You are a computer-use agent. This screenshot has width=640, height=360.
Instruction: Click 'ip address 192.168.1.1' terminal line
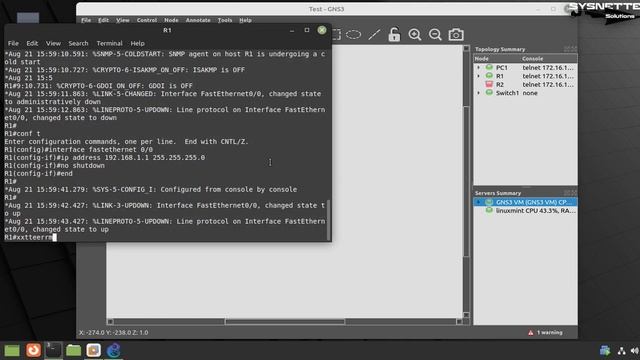104,158
